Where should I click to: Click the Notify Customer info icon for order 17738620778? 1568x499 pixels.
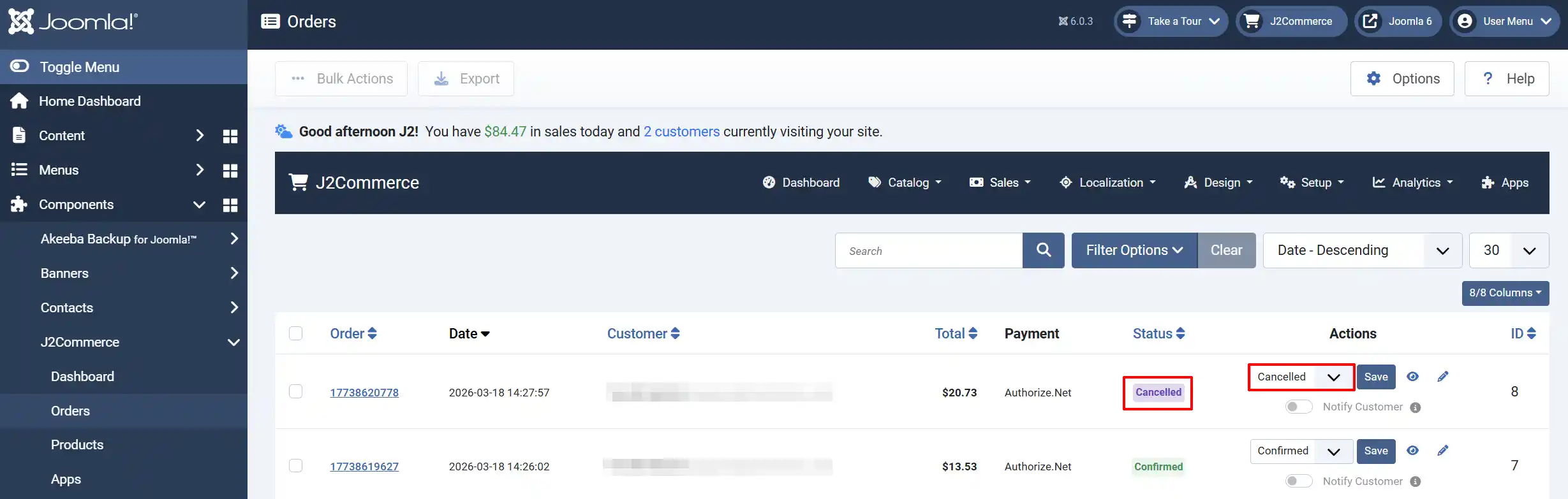coord(1416,407)
